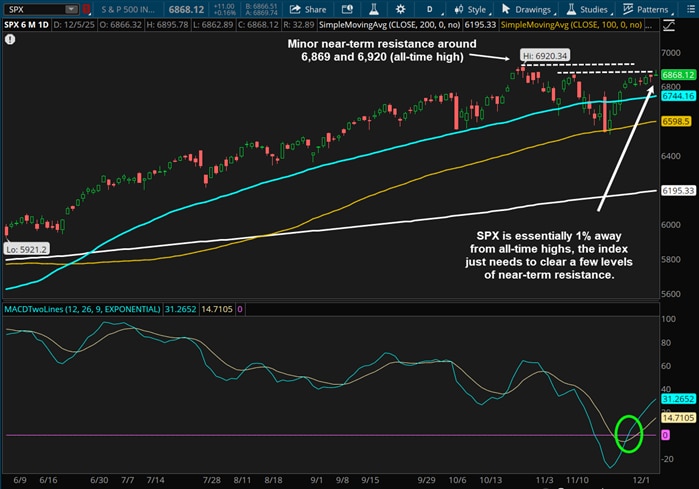Click the R: 32.89 range value
The width and height of the screenshot is (699, 489).
299,25
